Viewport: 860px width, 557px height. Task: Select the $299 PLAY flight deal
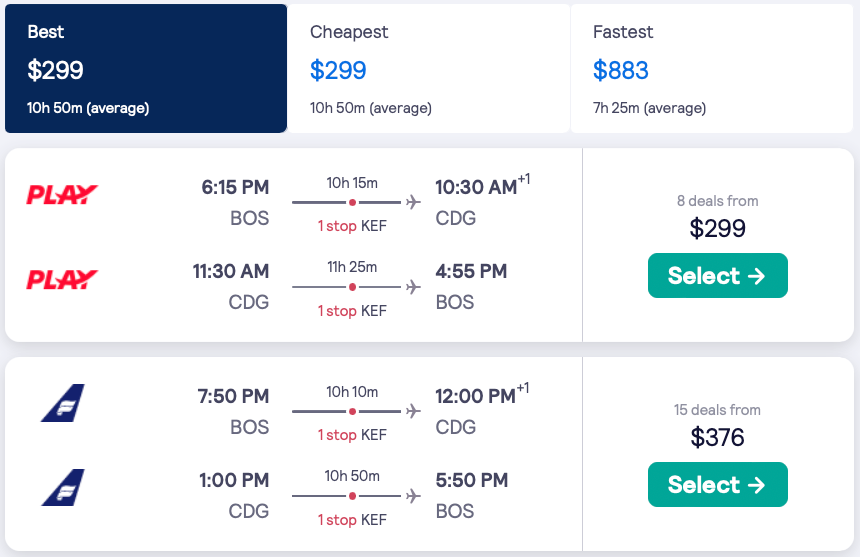717,276
